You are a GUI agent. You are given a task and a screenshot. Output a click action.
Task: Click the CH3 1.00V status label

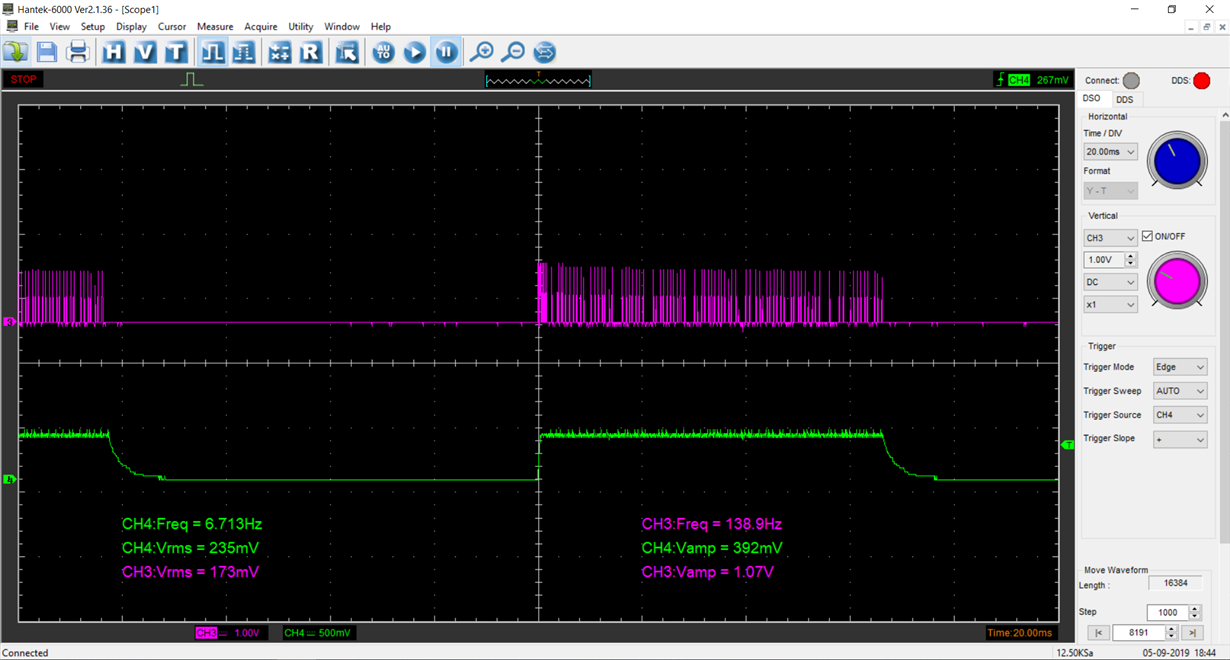[x=231, y=633]
